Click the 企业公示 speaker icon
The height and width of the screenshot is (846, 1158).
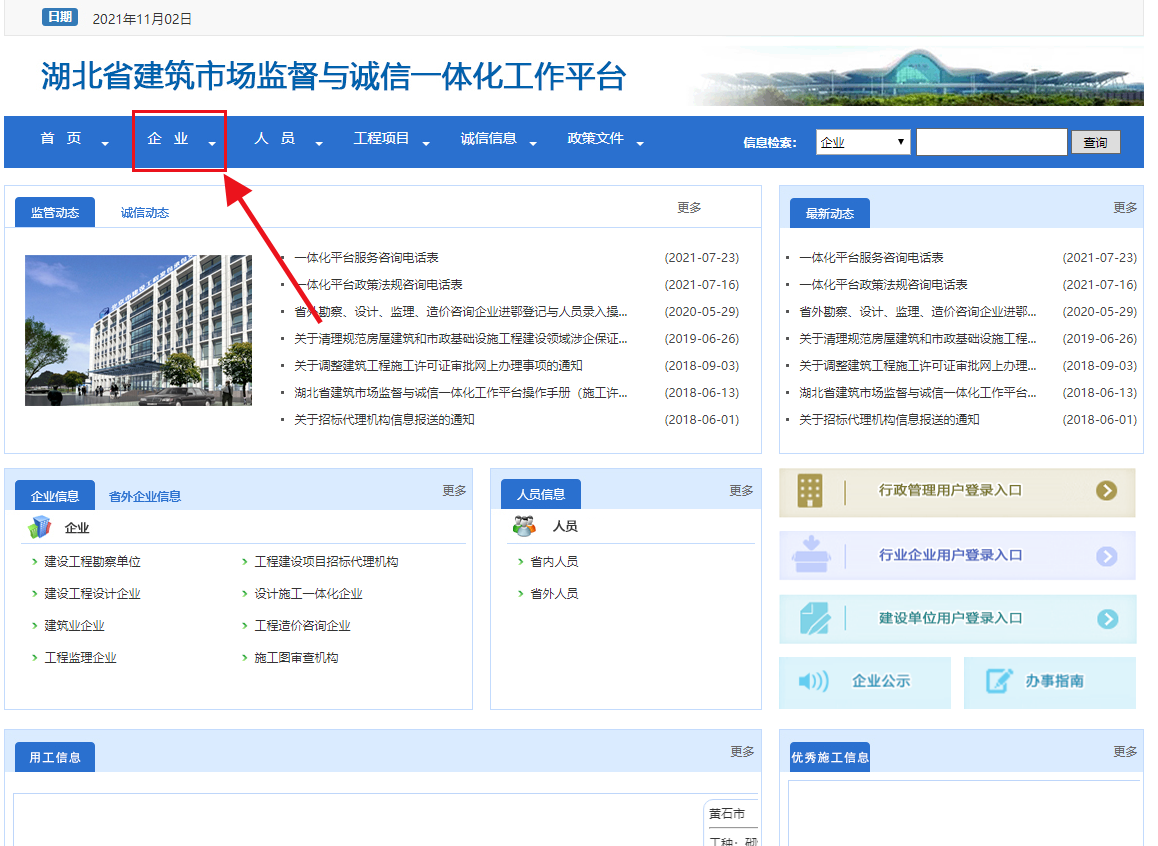point(812,682)
